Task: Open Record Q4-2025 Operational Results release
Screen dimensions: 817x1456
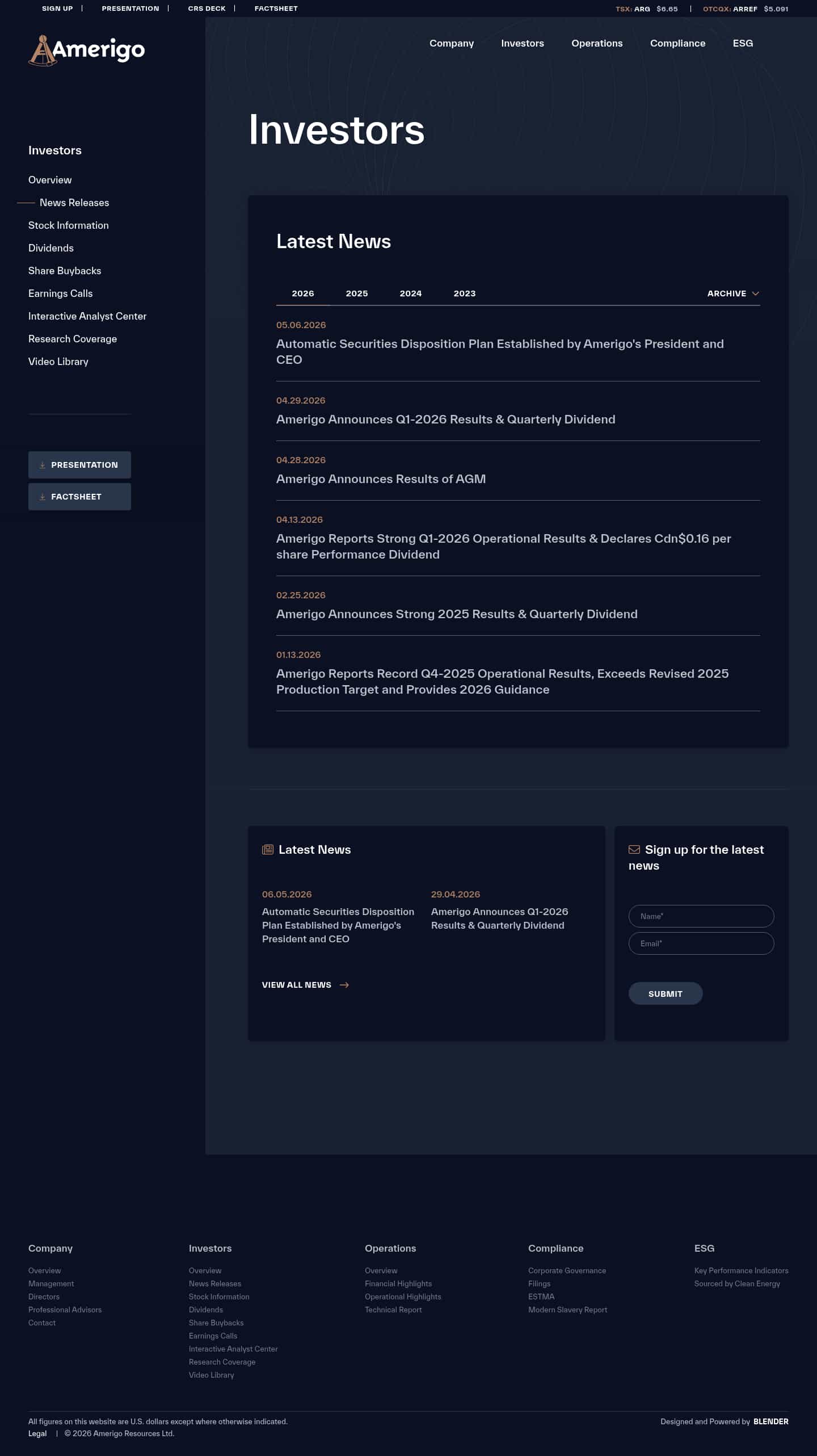Action: (x=502, y=682)
